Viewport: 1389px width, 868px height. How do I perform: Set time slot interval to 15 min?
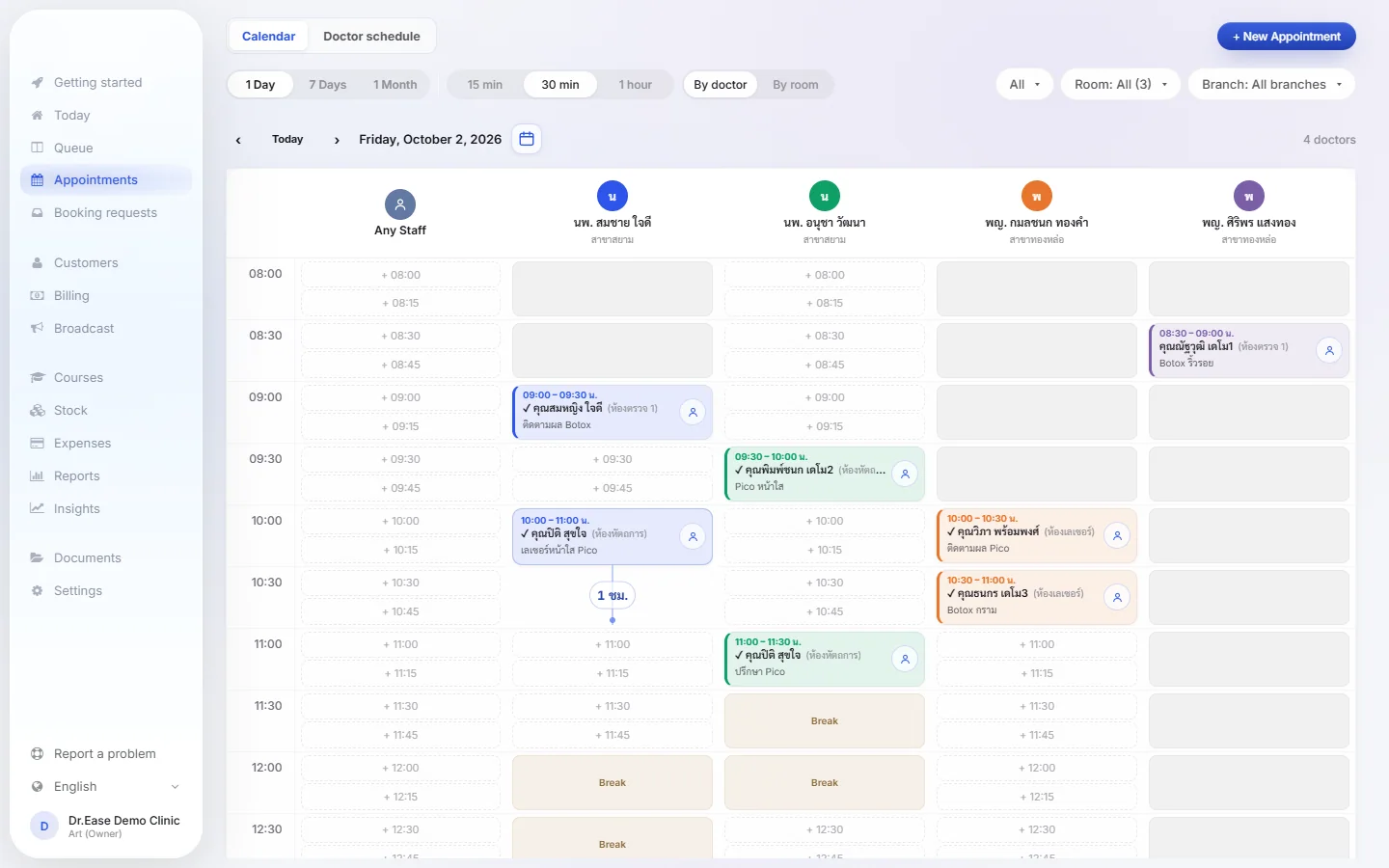485,85
